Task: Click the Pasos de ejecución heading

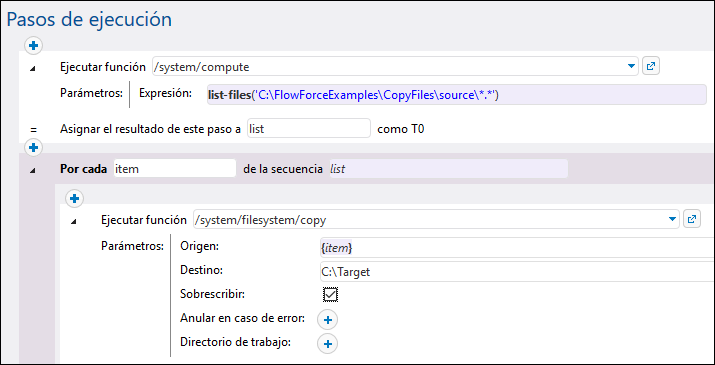Action: coord(89,20)
